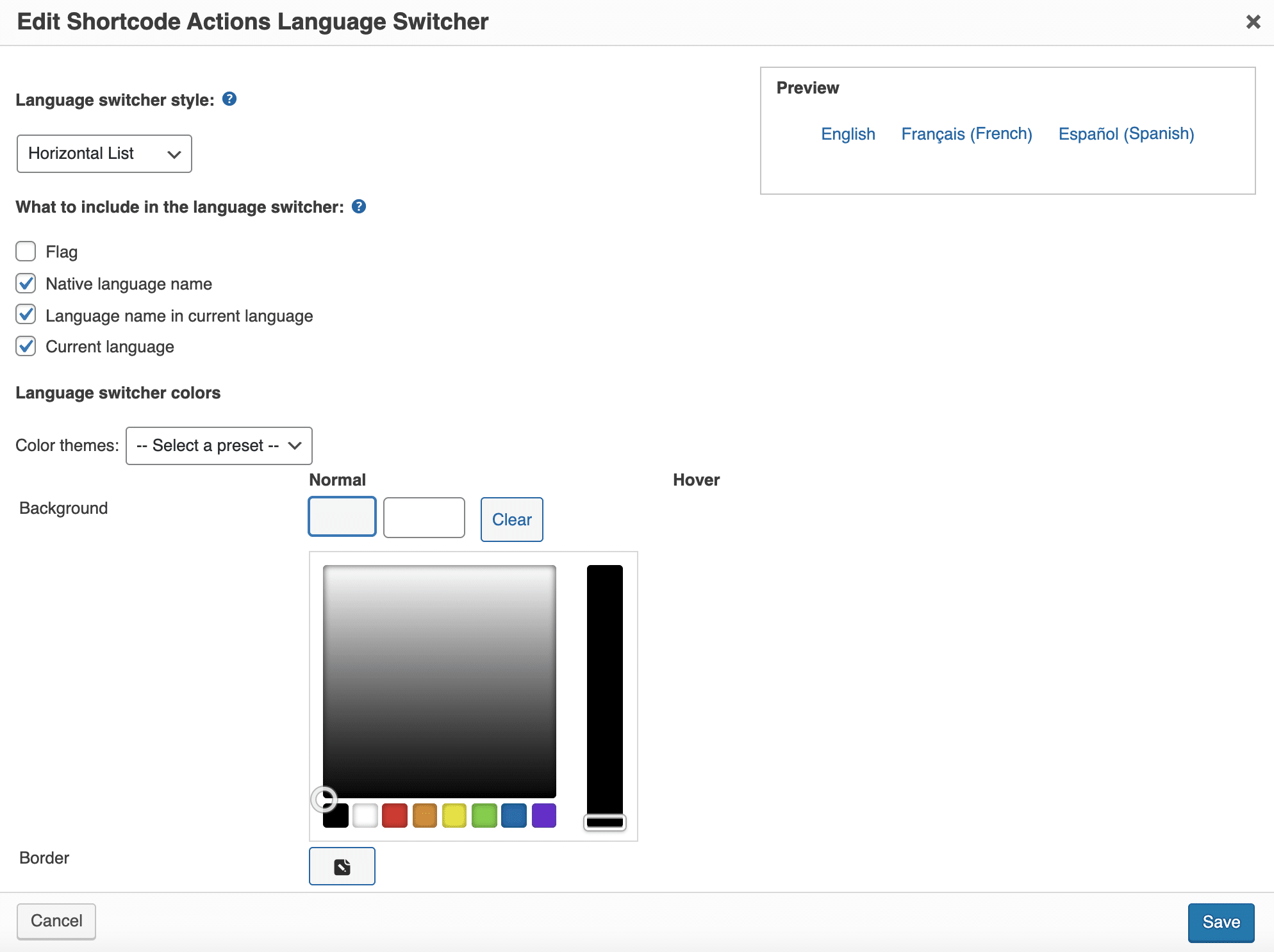The height and width of the screenshot is (952, 1274).
Task: Select the red preset color swatch
Action: click(x=395, y=815)
